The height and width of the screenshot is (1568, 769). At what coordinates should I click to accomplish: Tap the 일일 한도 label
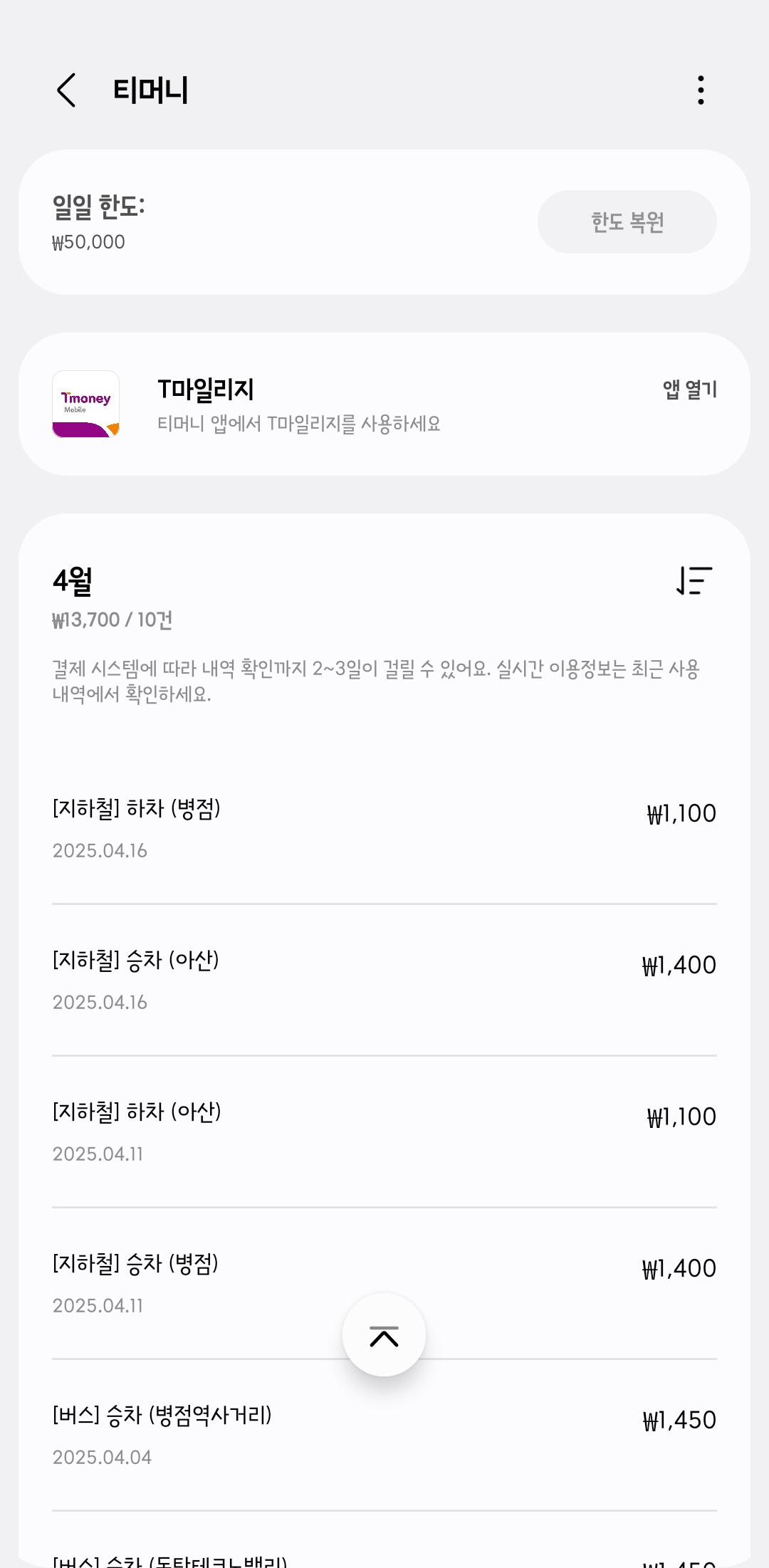[x=99, y=207]
